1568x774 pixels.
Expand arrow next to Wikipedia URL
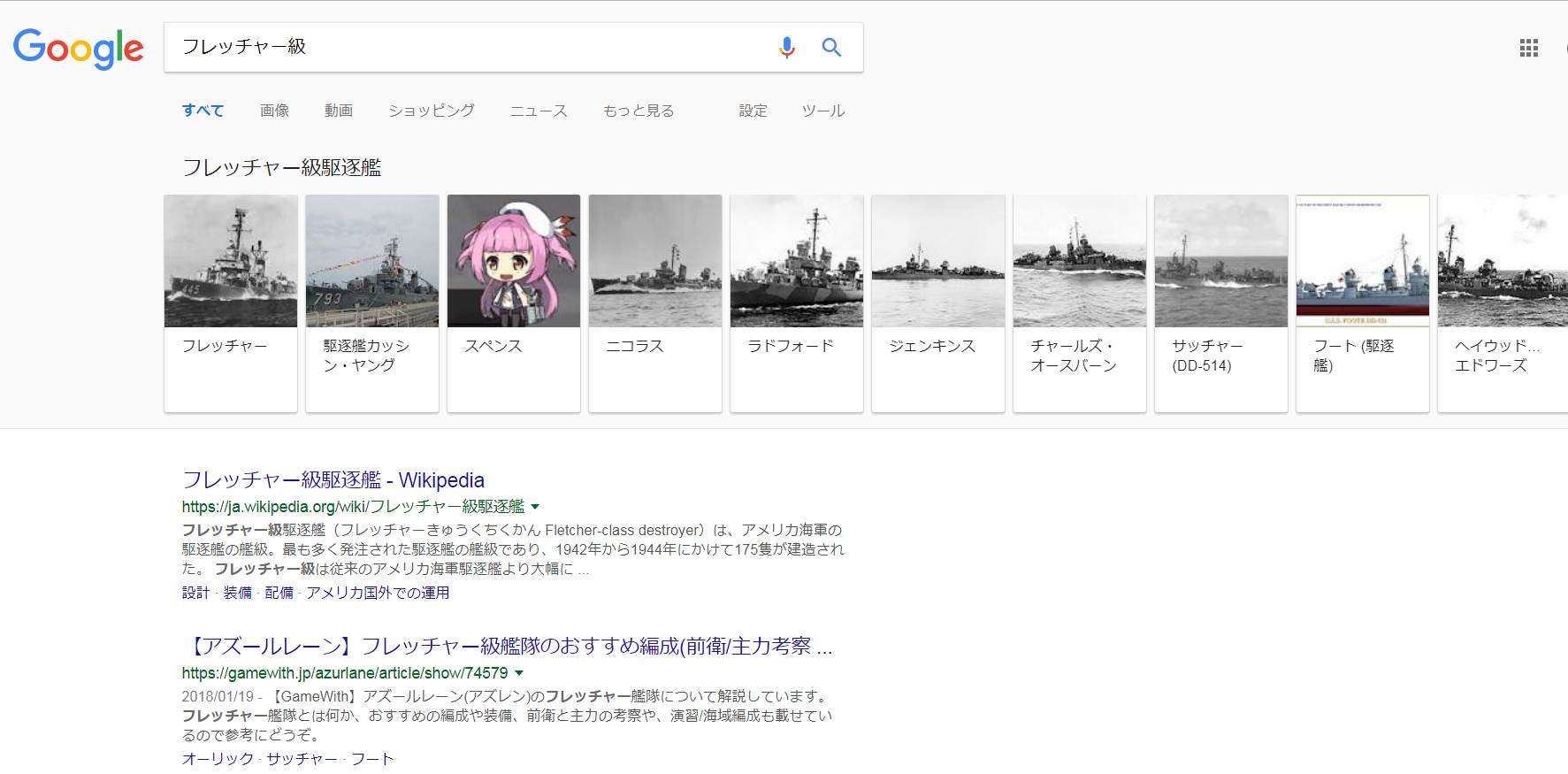click(x=535, y=507)
